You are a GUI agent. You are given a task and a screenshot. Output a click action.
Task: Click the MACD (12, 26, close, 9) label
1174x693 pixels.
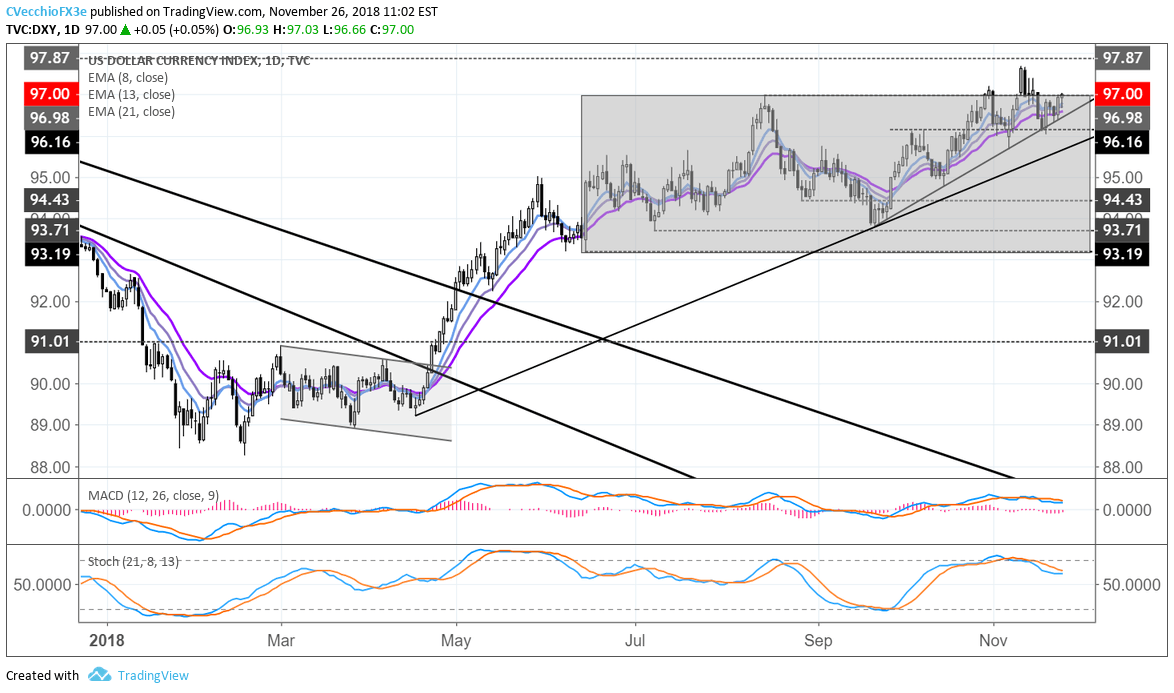(x=153, y=495)
